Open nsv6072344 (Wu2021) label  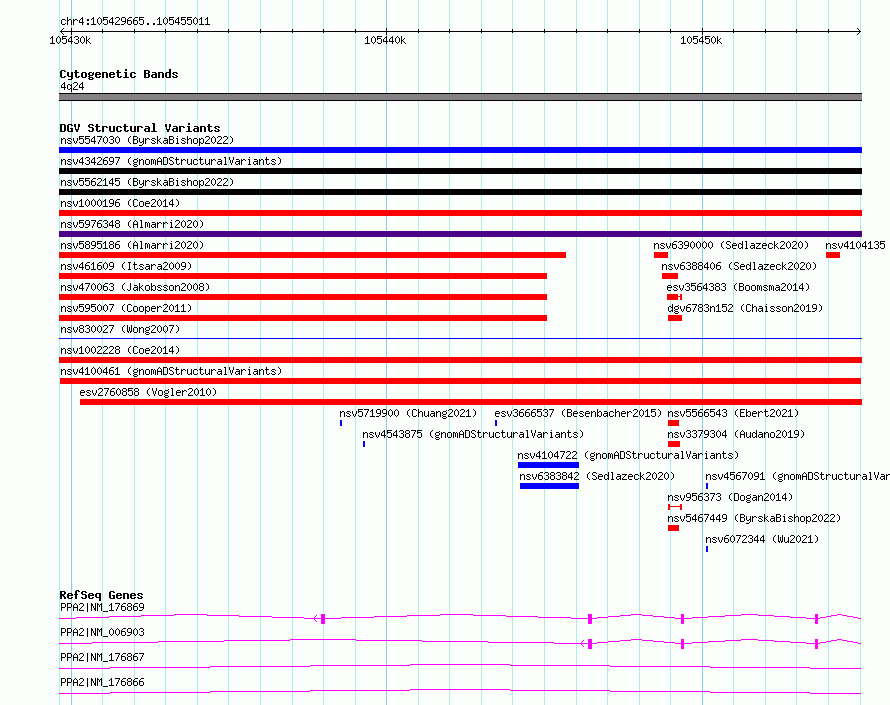(762, 539)
